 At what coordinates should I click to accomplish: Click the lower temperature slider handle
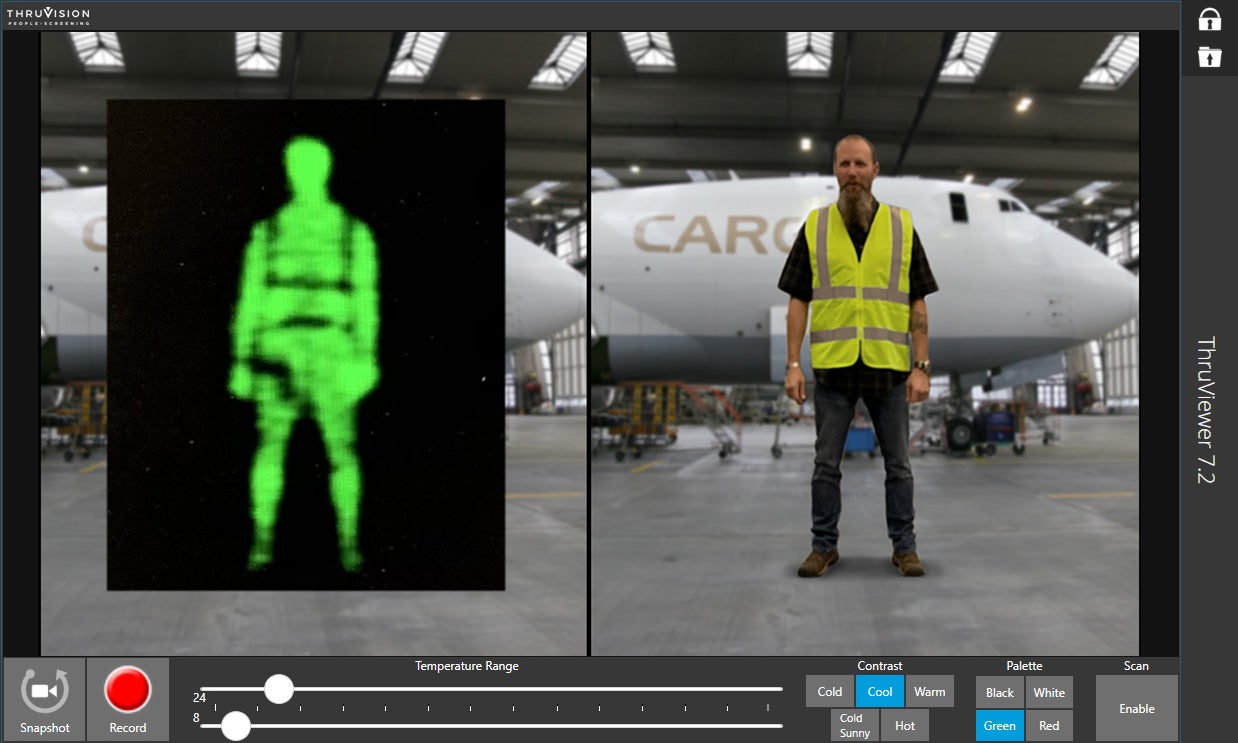[x=235, y=726]
